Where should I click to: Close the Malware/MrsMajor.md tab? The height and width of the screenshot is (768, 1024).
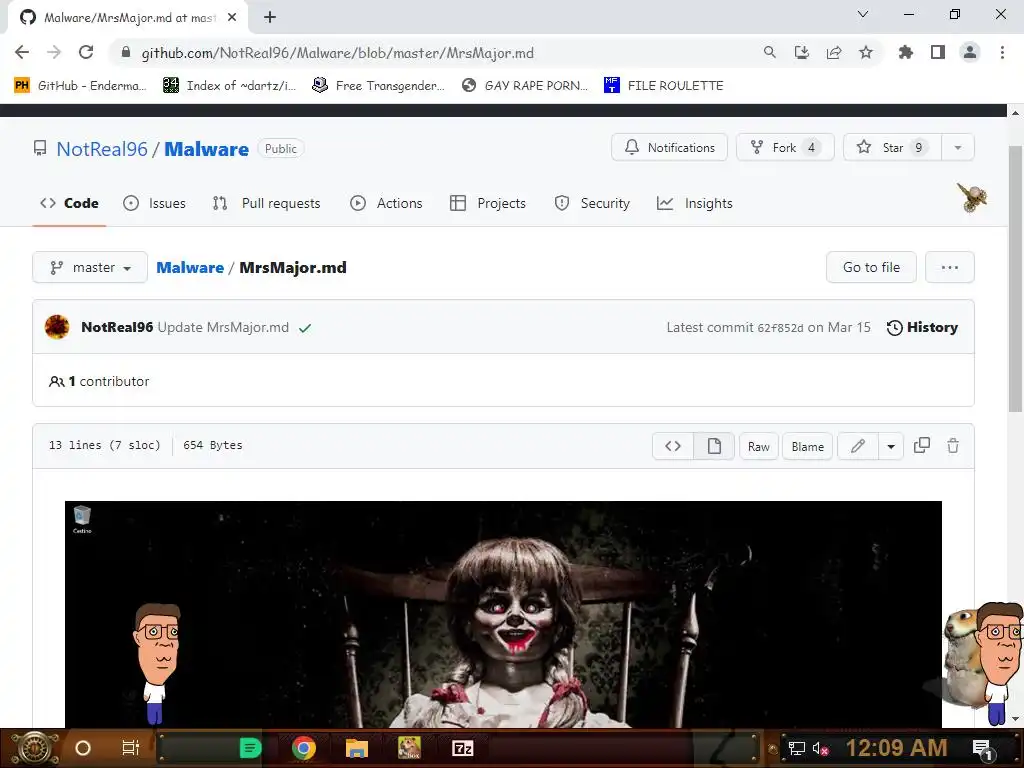pyautogui.click(x=232, y=17)
